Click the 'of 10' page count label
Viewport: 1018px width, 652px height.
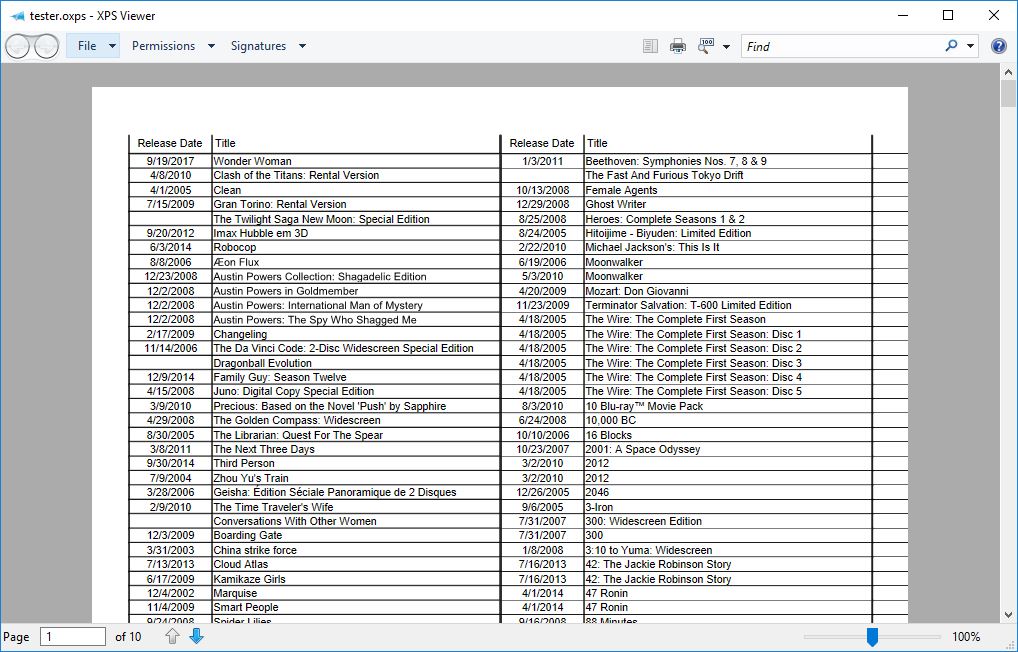point(128,636)
